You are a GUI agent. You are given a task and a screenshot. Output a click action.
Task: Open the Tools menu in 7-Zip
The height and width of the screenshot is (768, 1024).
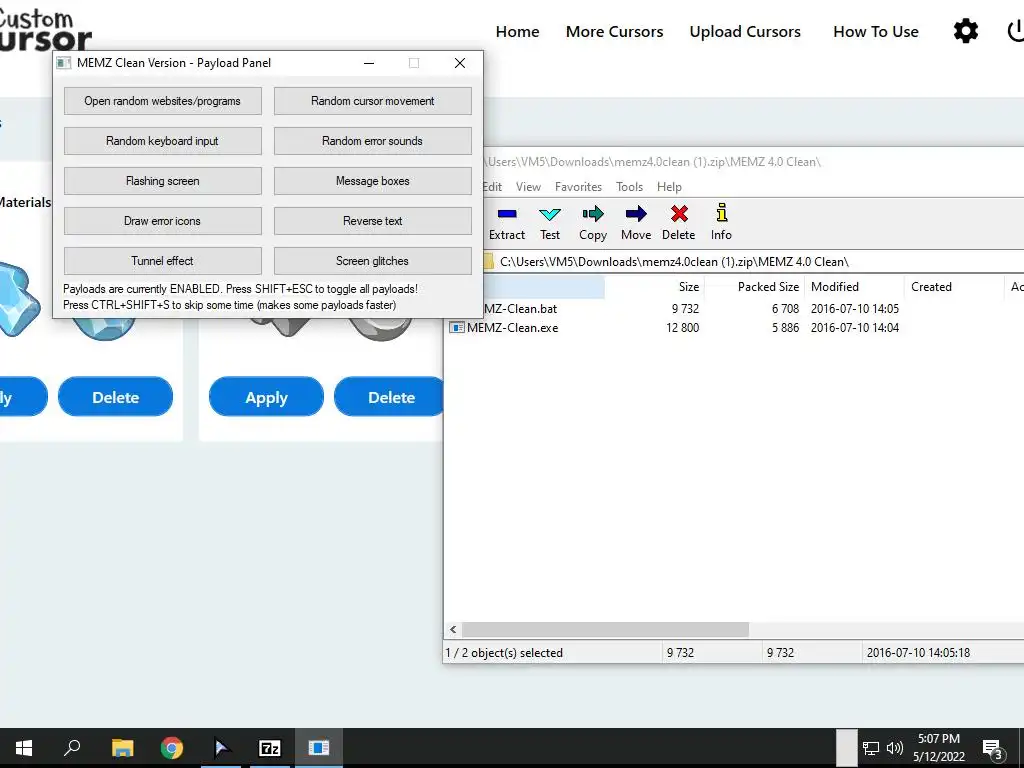630,187
